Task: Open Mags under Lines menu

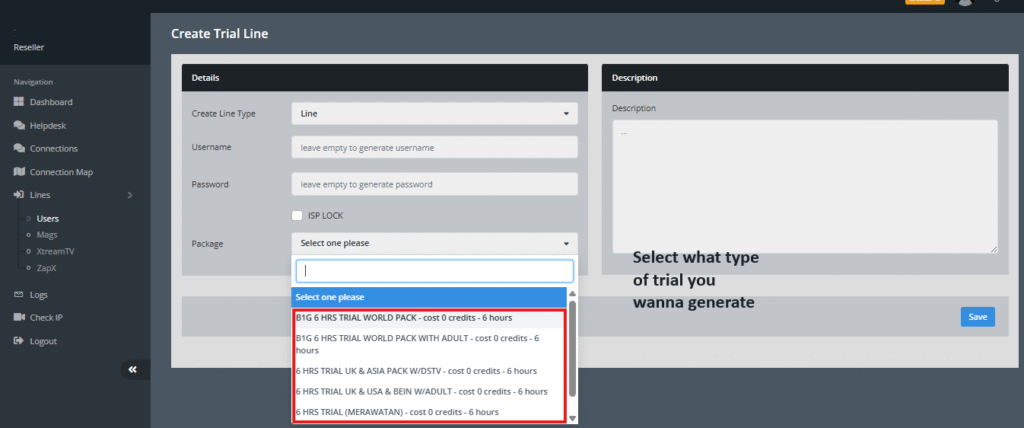Action: (x=47, y=234)
